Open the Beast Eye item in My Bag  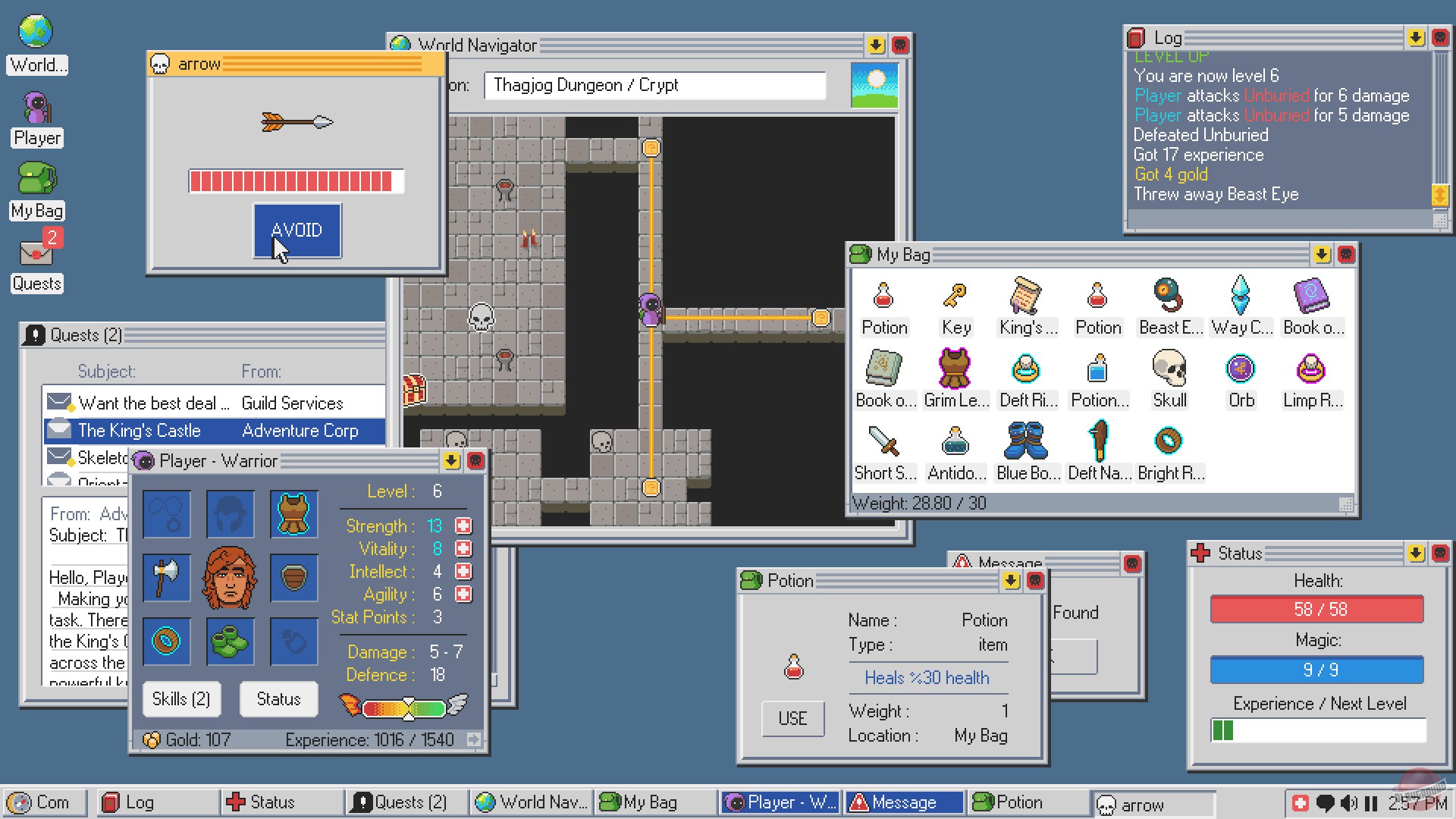click(x=1169, y=297)
